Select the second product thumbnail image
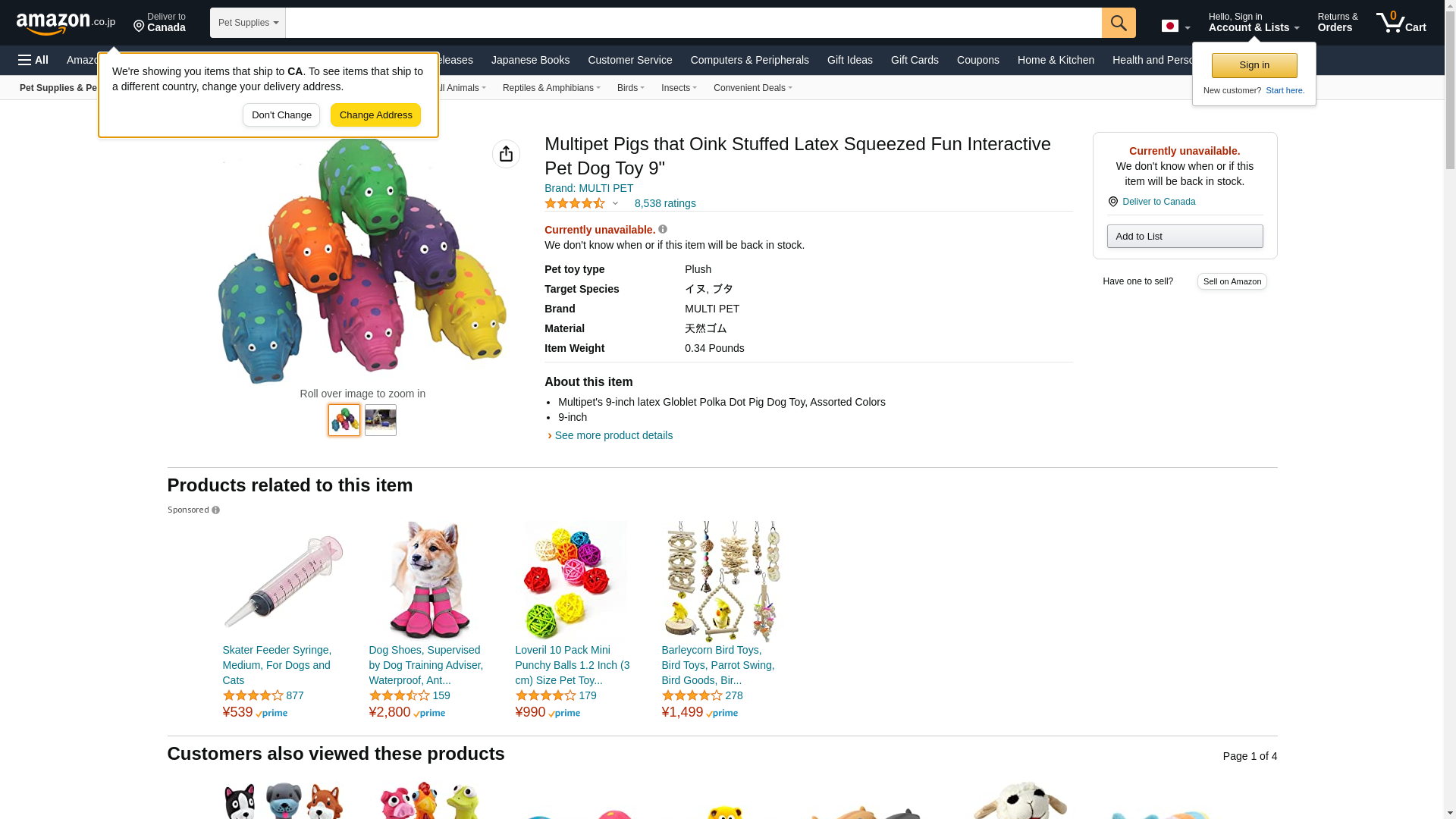 click(380, 420)
